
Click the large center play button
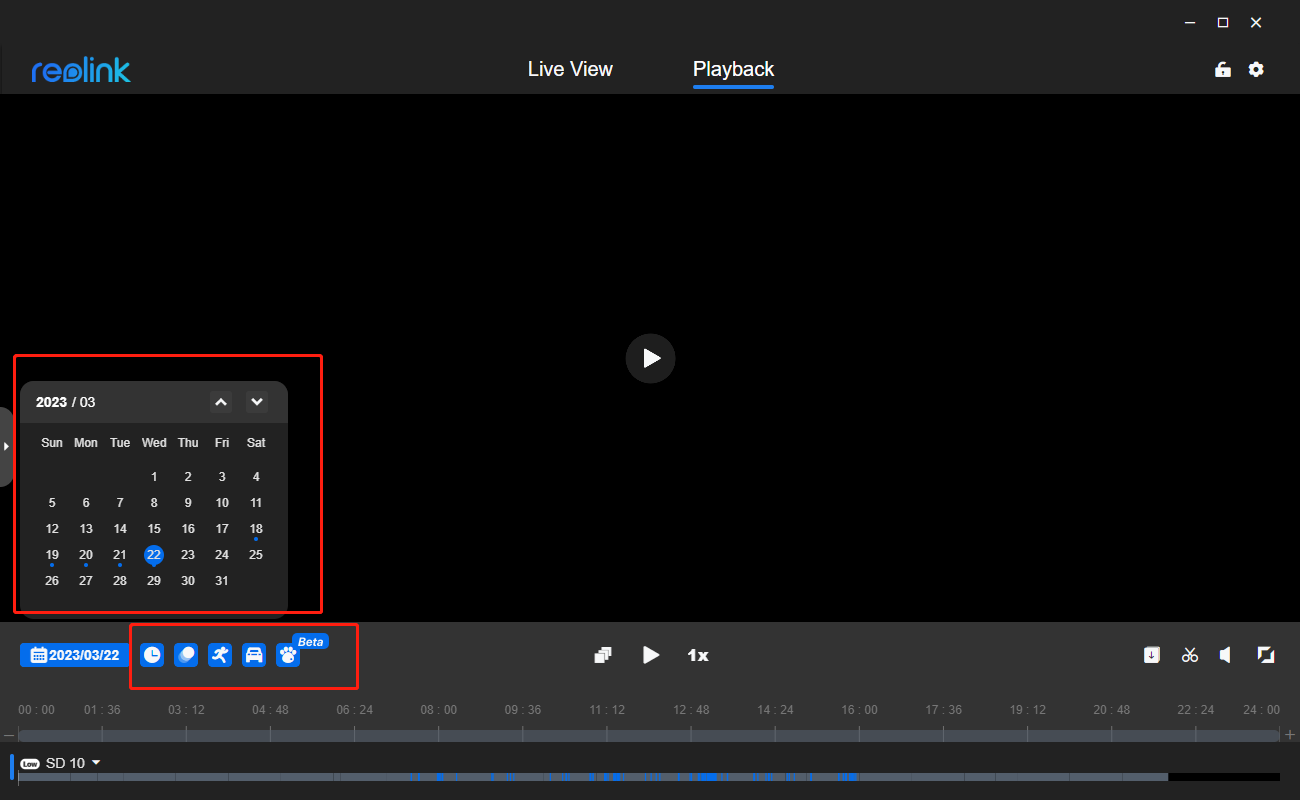point(651,358)
